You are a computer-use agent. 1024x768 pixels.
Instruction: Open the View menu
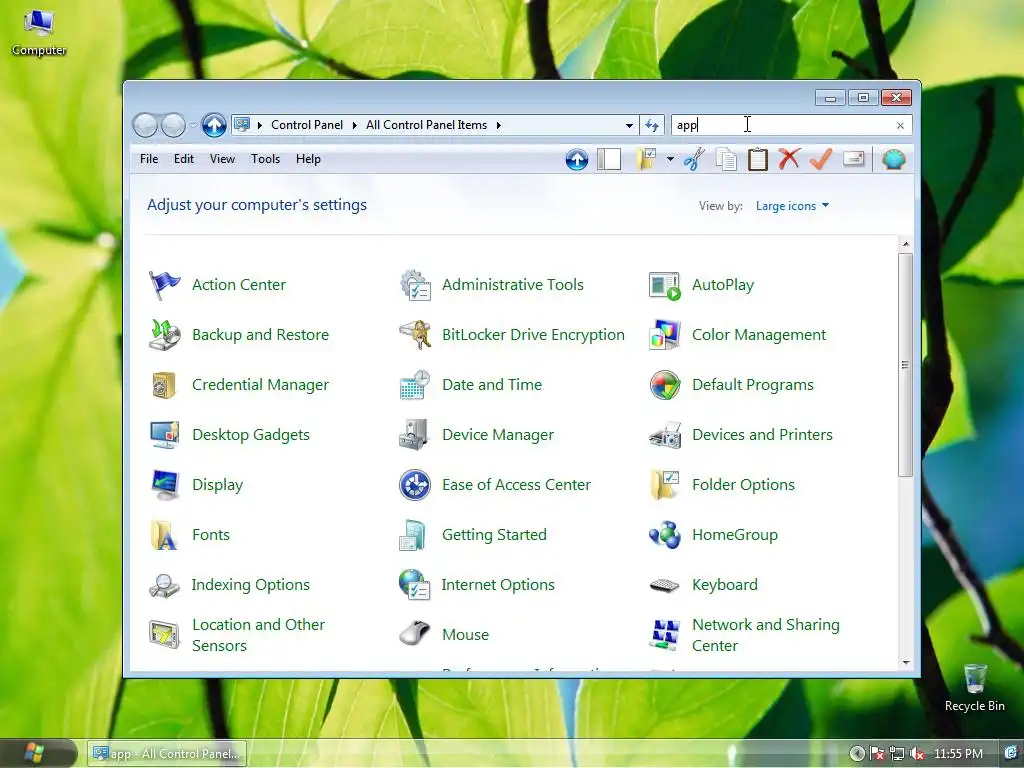pos(222,159)
